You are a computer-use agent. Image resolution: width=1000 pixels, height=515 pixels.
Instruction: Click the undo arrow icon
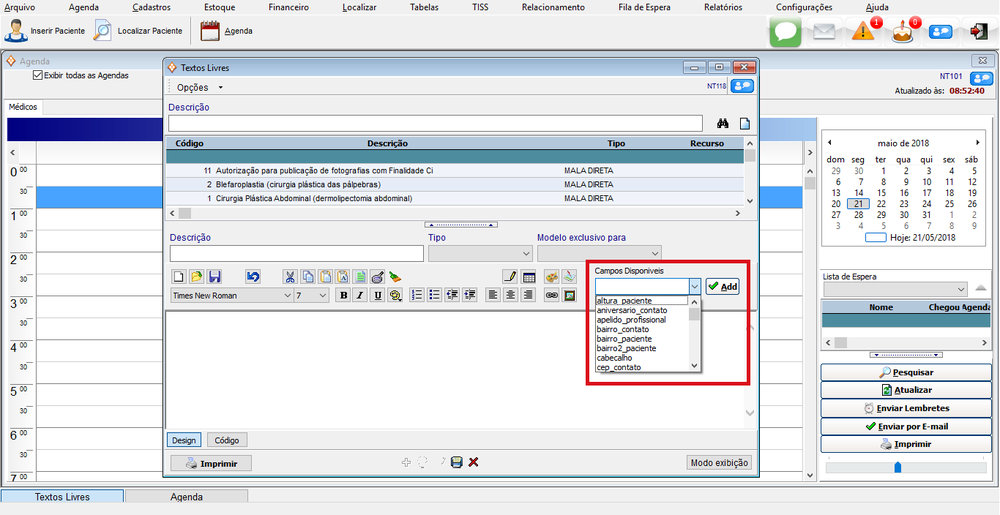[253, 277]
